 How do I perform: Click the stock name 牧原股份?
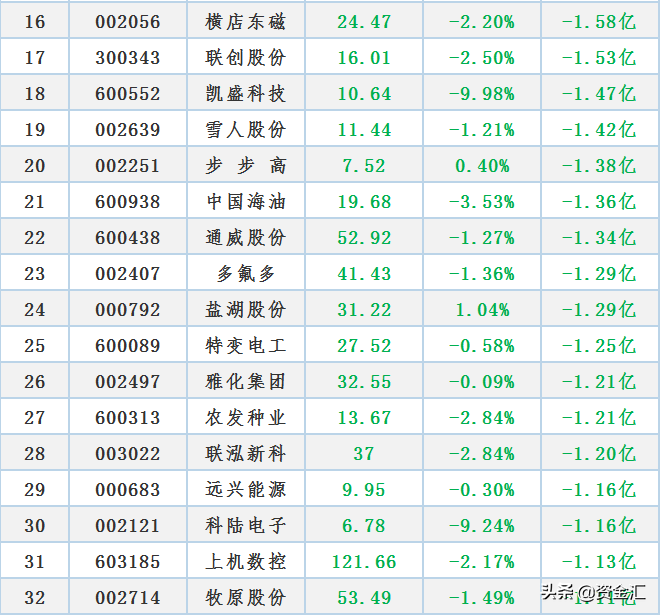[246, 598]
